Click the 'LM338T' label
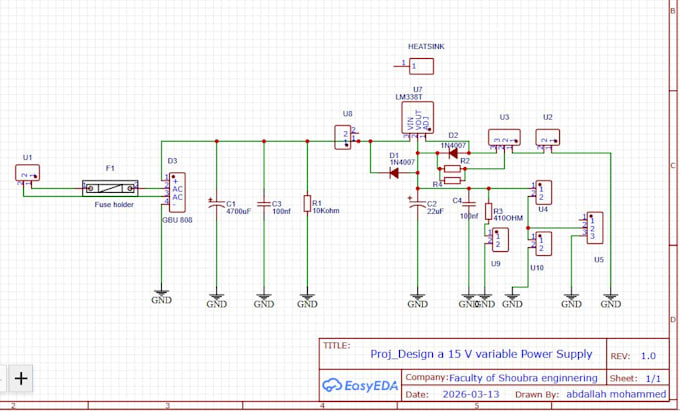 pyautogui.click(x=409, y=97)
